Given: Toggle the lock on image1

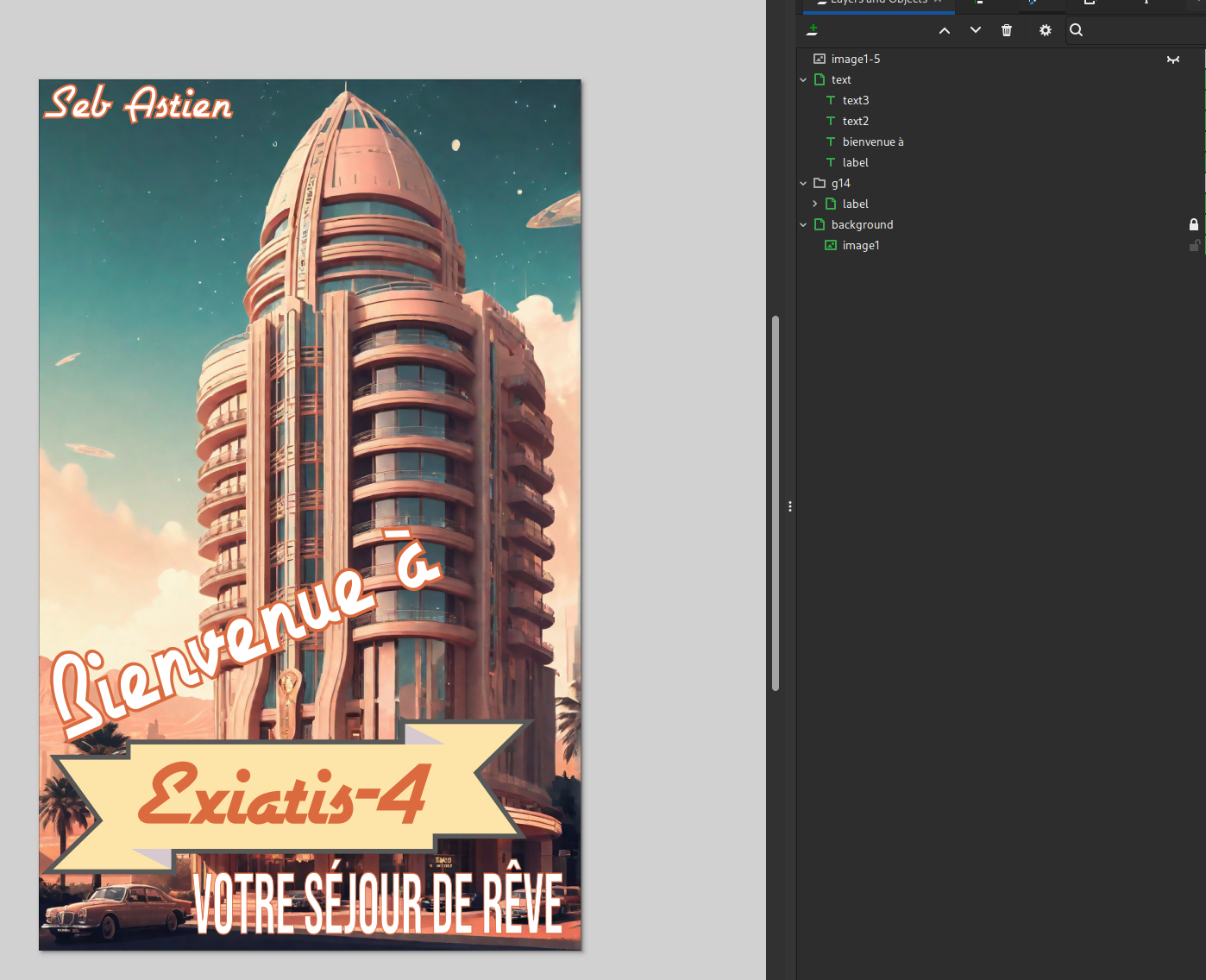Looking at the screenshot, I should [x=1194, y=246].
